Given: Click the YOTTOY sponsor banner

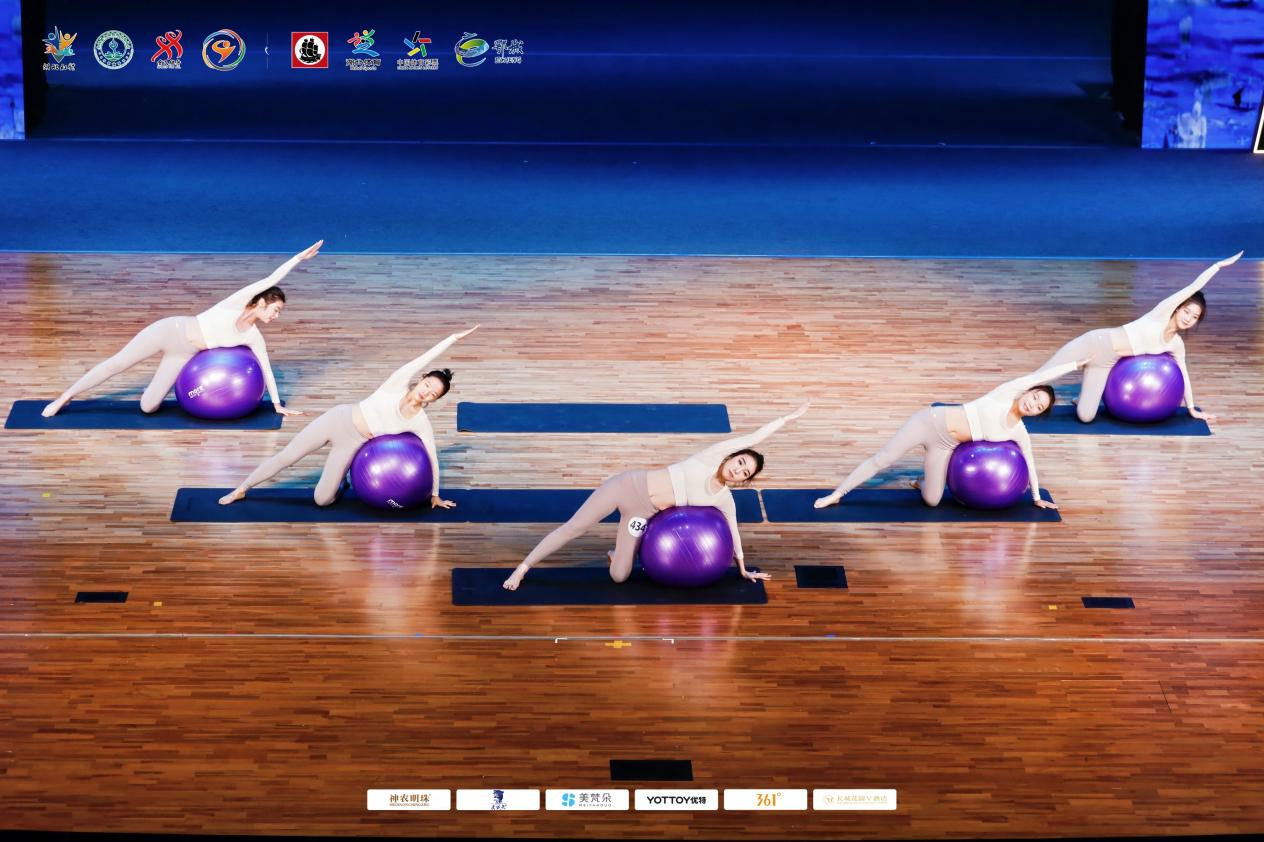Looking at the screenshot, I should (x=676, y=800).
